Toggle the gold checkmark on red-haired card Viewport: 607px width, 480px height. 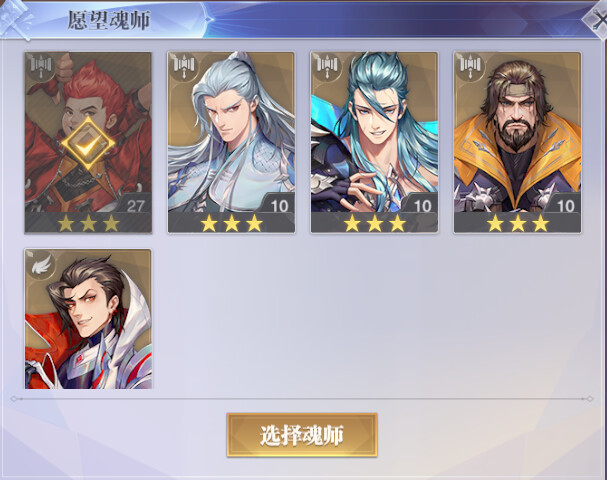tap(88, 144)
